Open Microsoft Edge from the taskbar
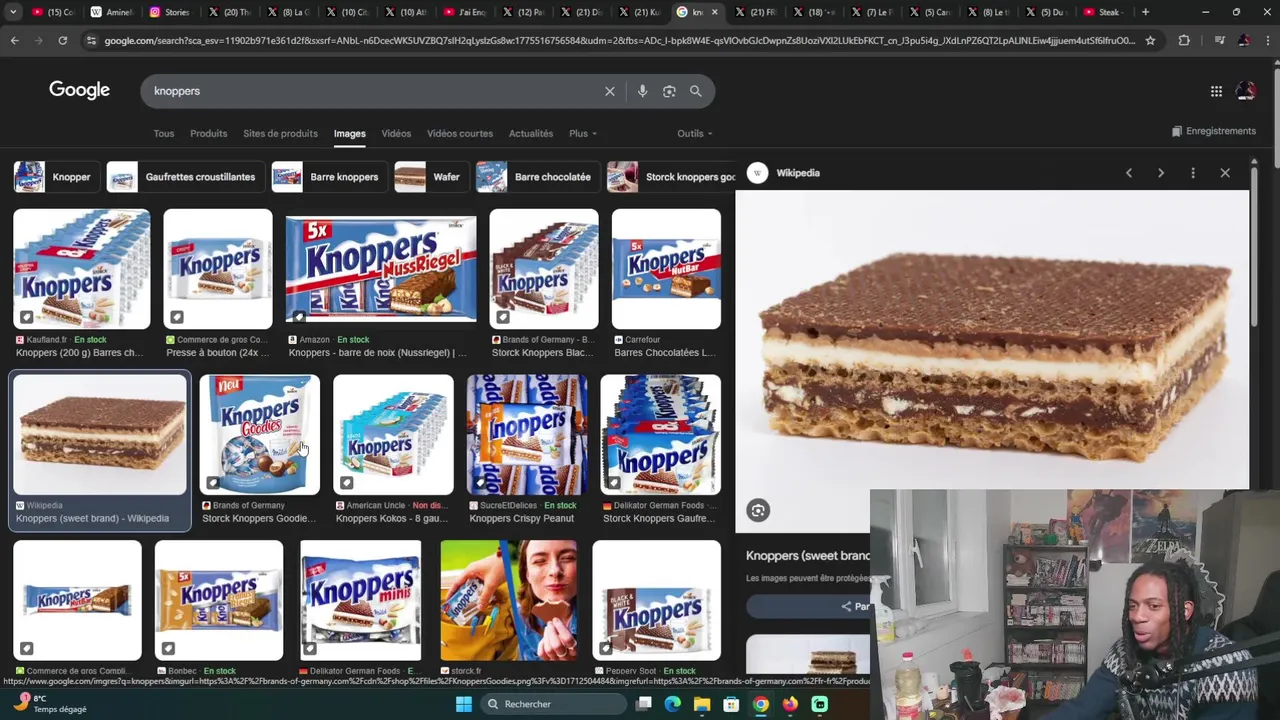This screenshot has height=720, width=1280. pos(673,704)
